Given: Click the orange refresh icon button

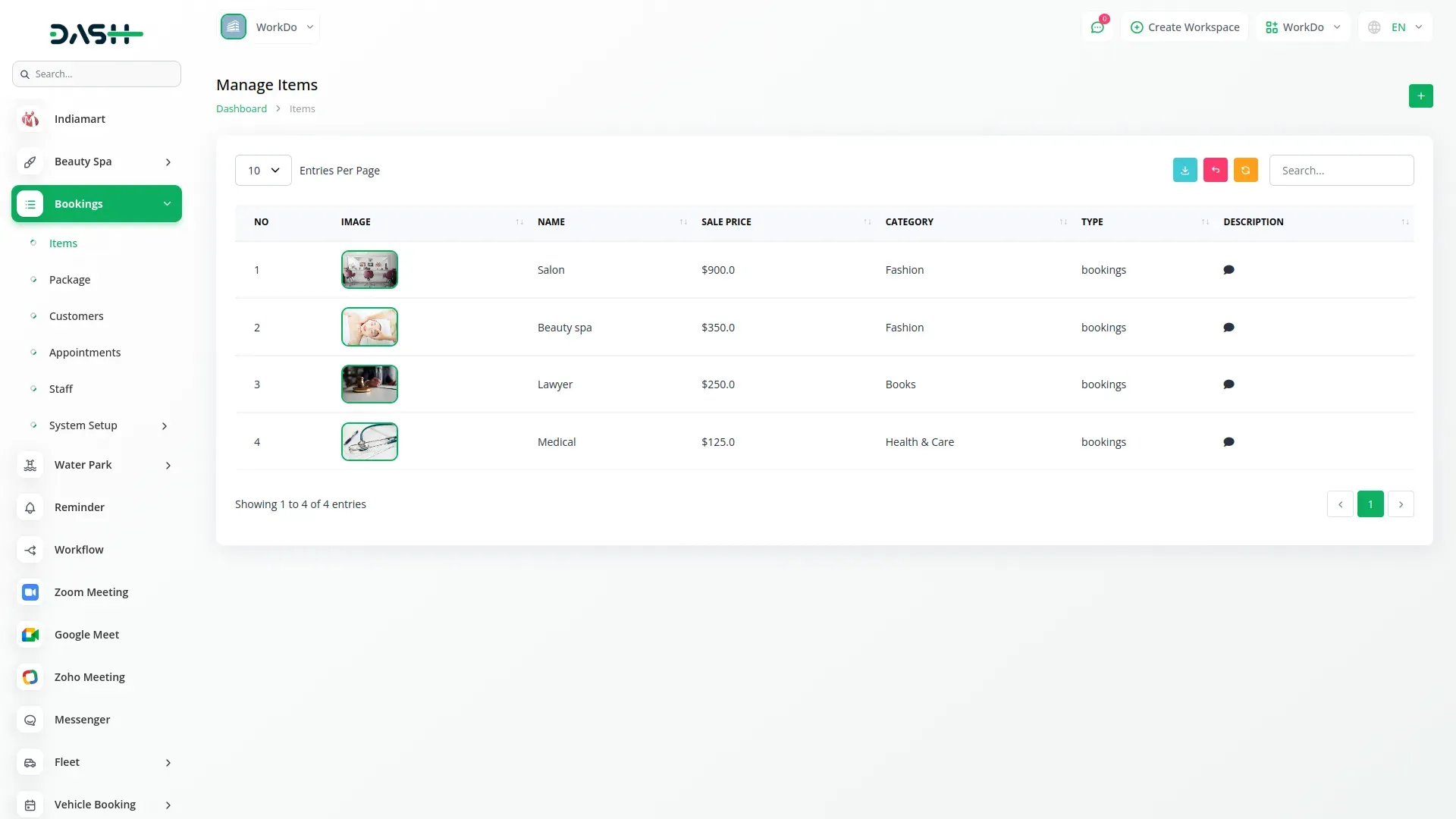Looking at the screenshot, I should [1245, 170].
